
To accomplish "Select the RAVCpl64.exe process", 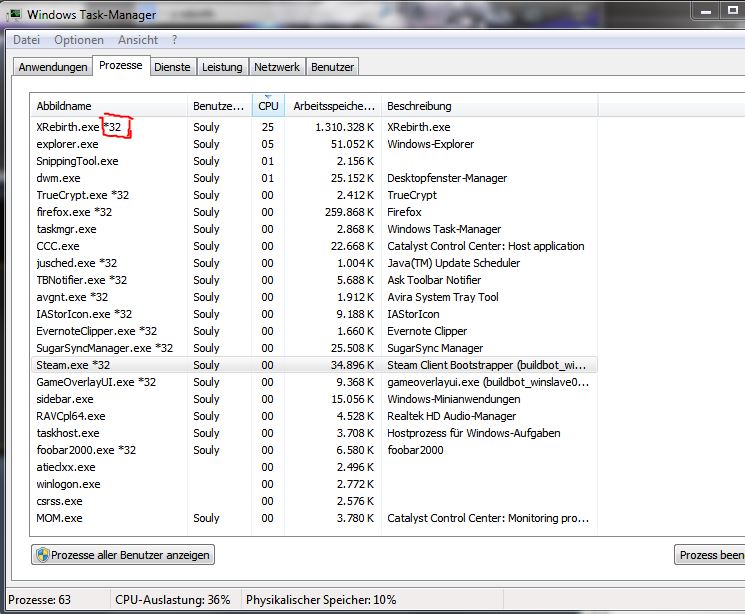I will 314,416.
